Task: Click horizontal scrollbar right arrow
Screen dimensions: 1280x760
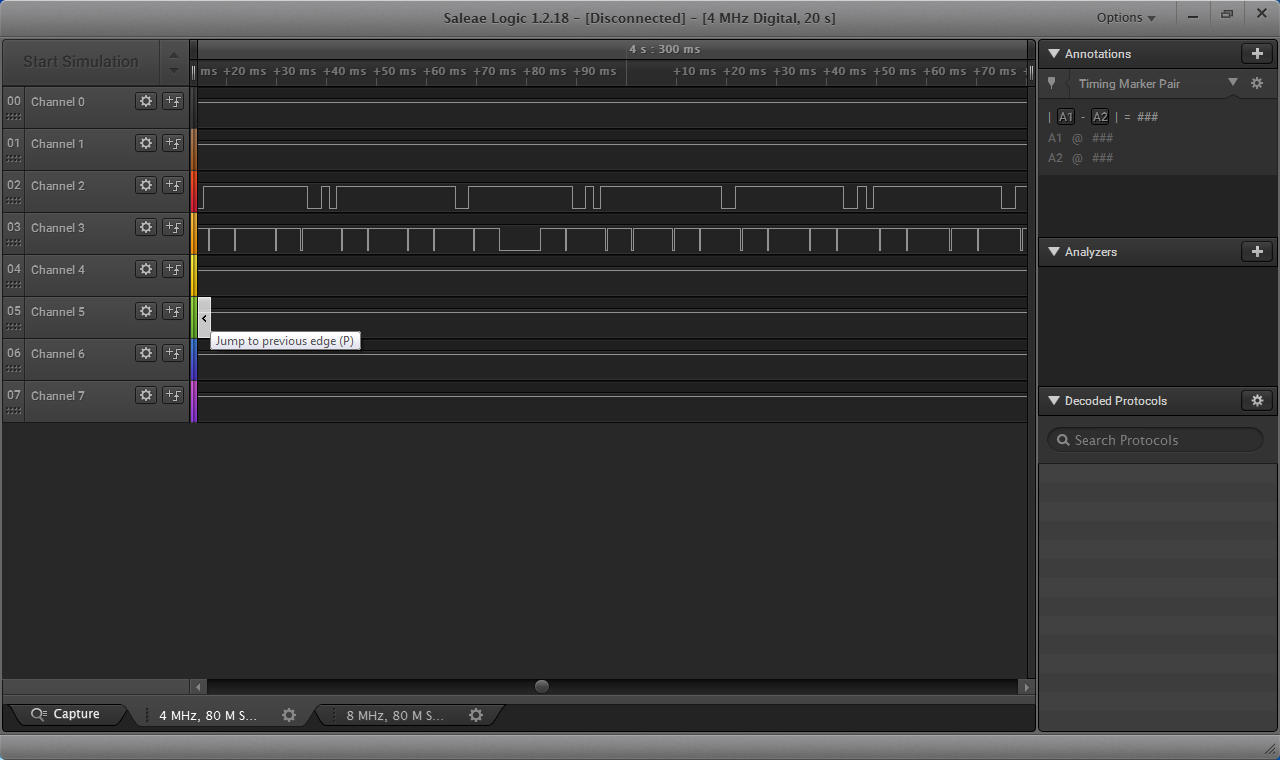Action: [1025, 687]
